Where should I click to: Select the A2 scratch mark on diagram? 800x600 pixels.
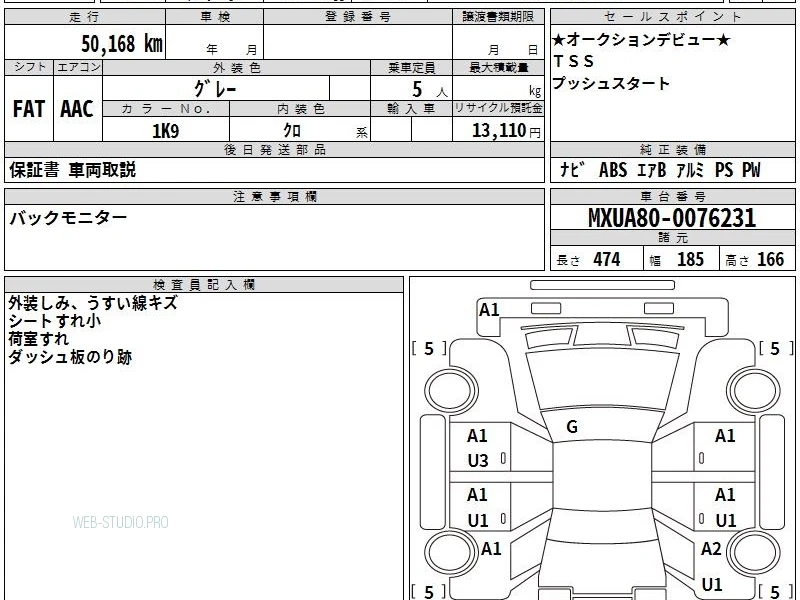click(711, 549)
